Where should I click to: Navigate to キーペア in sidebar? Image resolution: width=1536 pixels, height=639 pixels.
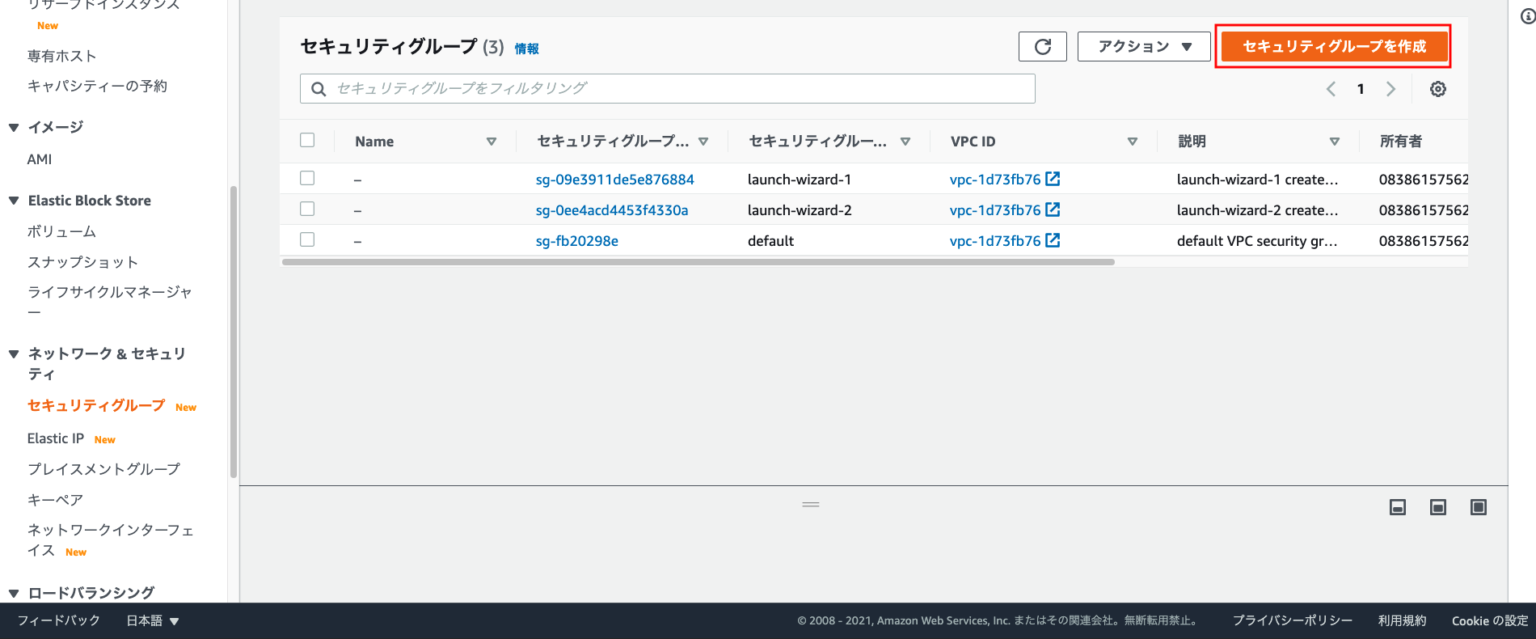click(55, 499)
